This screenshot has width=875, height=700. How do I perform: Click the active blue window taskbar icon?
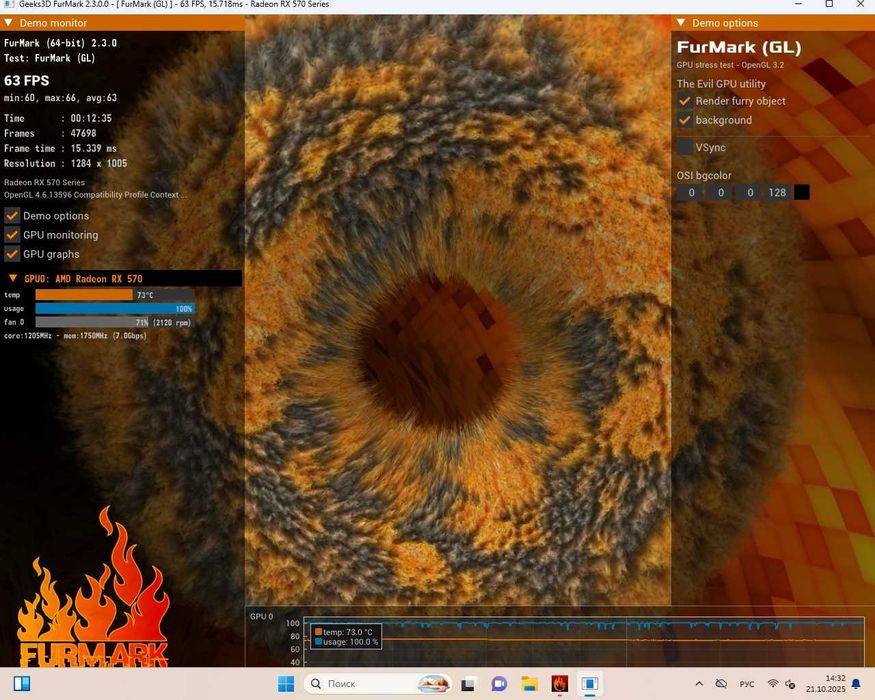[x=589, y=684]
